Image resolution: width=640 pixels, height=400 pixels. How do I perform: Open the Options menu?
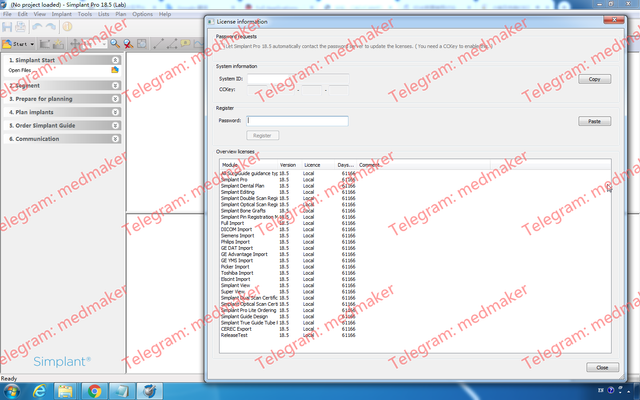pyautogui.click(x=142, y=14)
